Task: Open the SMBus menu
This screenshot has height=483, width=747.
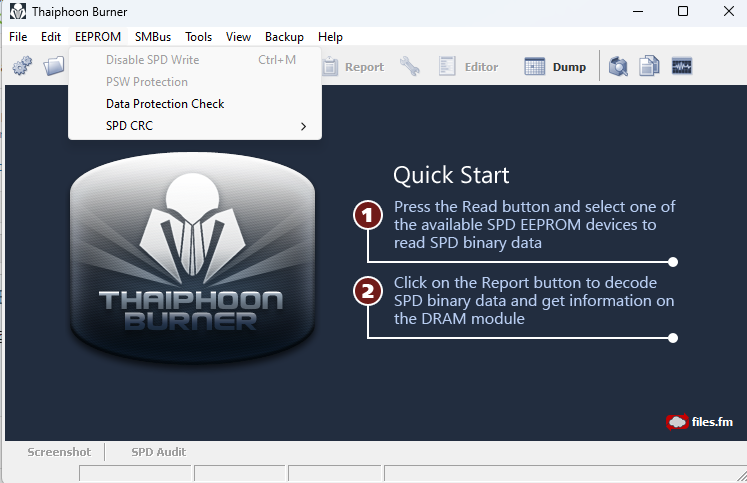Action: coord(152,37)
